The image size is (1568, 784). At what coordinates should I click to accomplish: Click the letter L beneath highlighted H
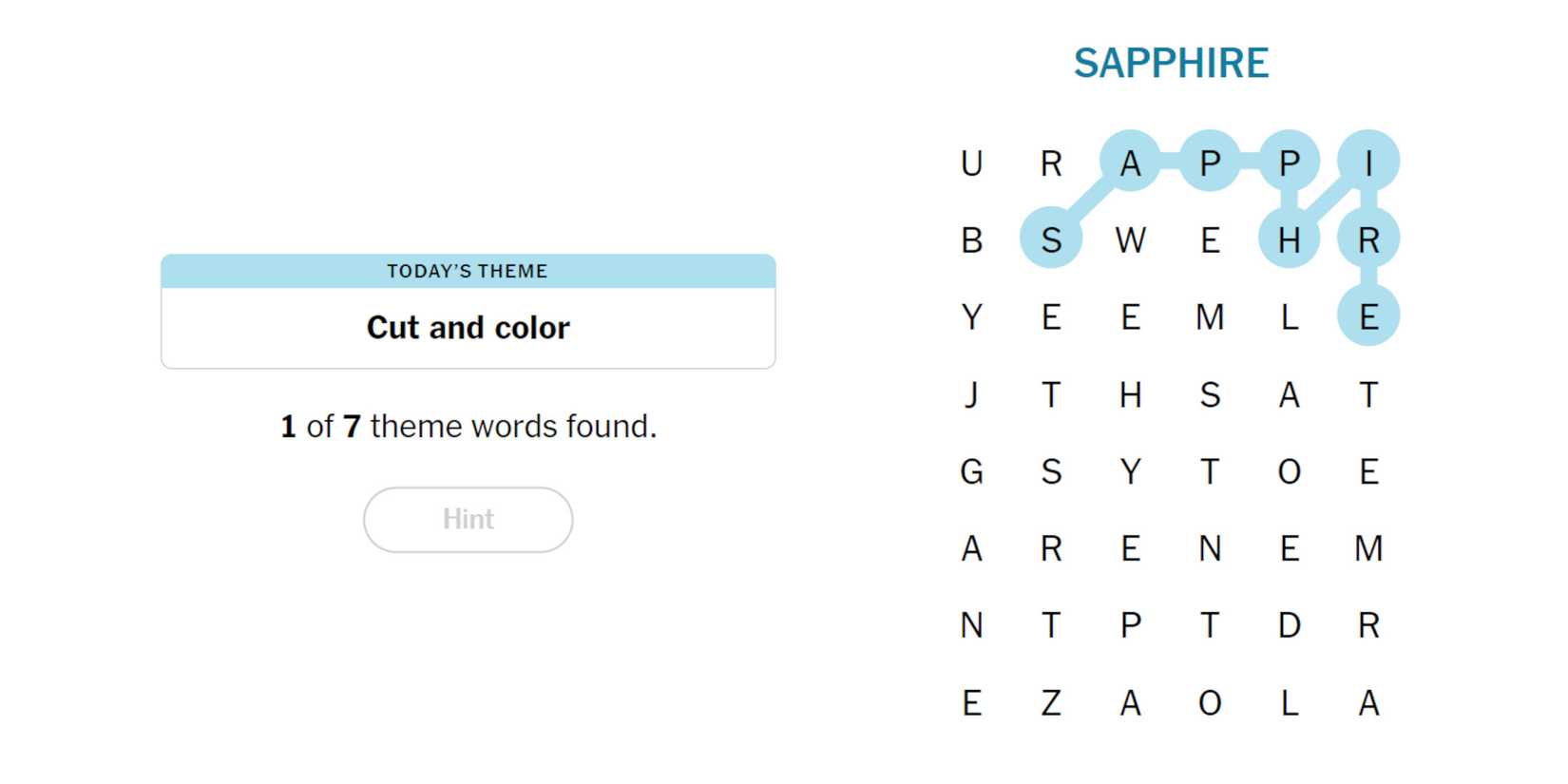(1289, 317)
